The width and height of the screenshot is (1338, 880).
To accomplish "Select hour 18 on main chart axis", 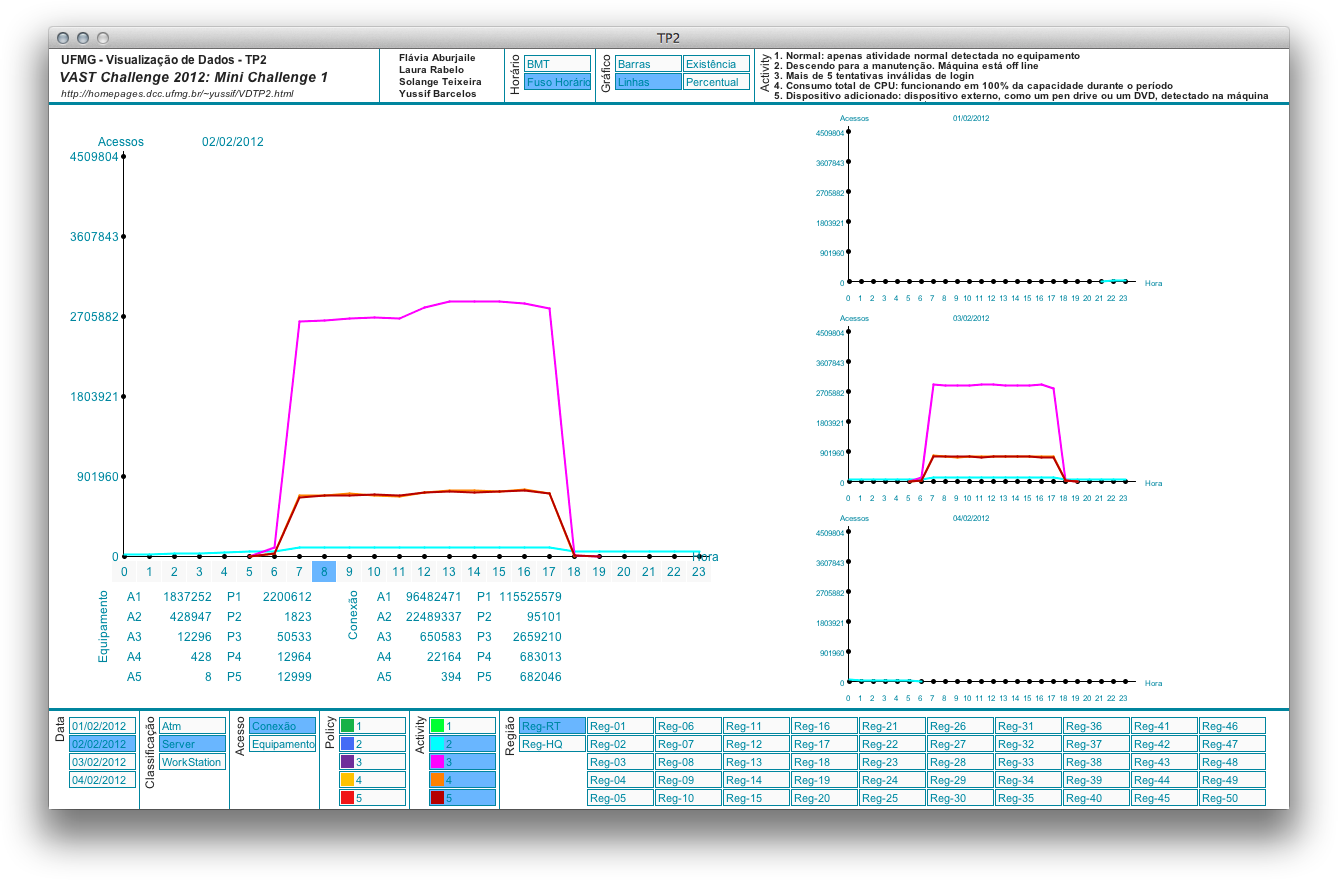I will [x=574, y=572].
